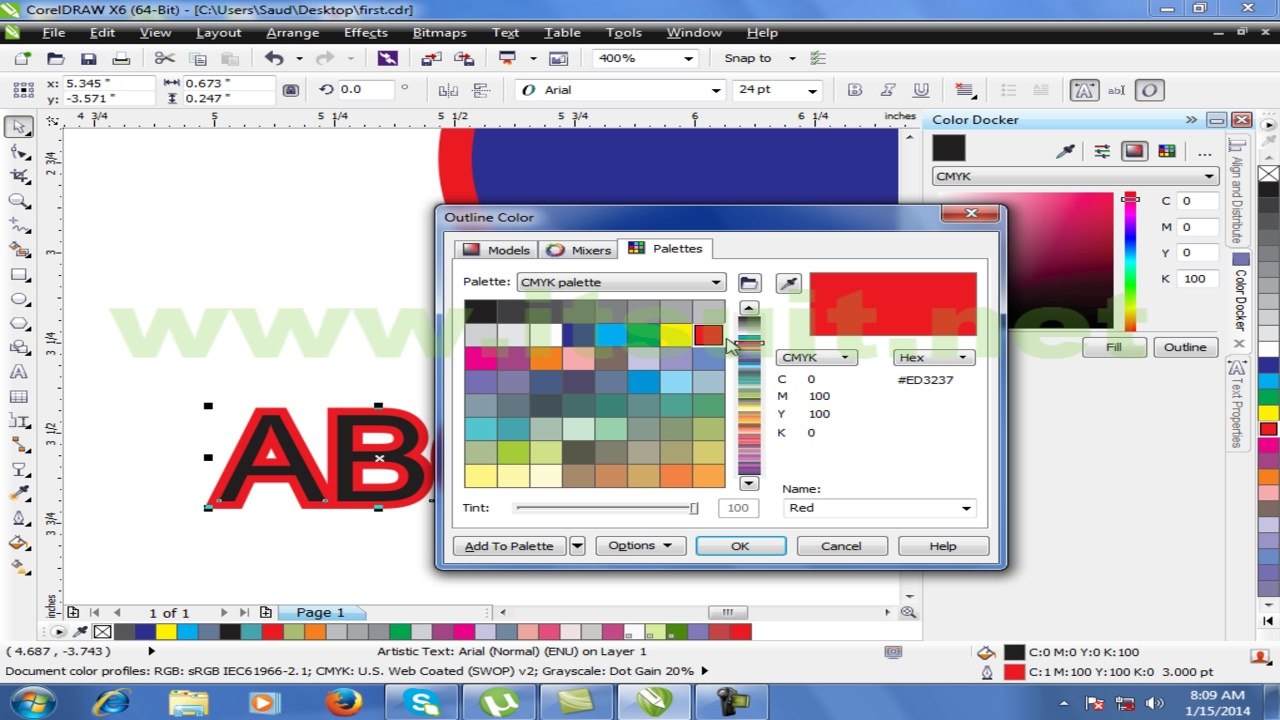Click the Cut scissors icon

[x=165, y=59]
